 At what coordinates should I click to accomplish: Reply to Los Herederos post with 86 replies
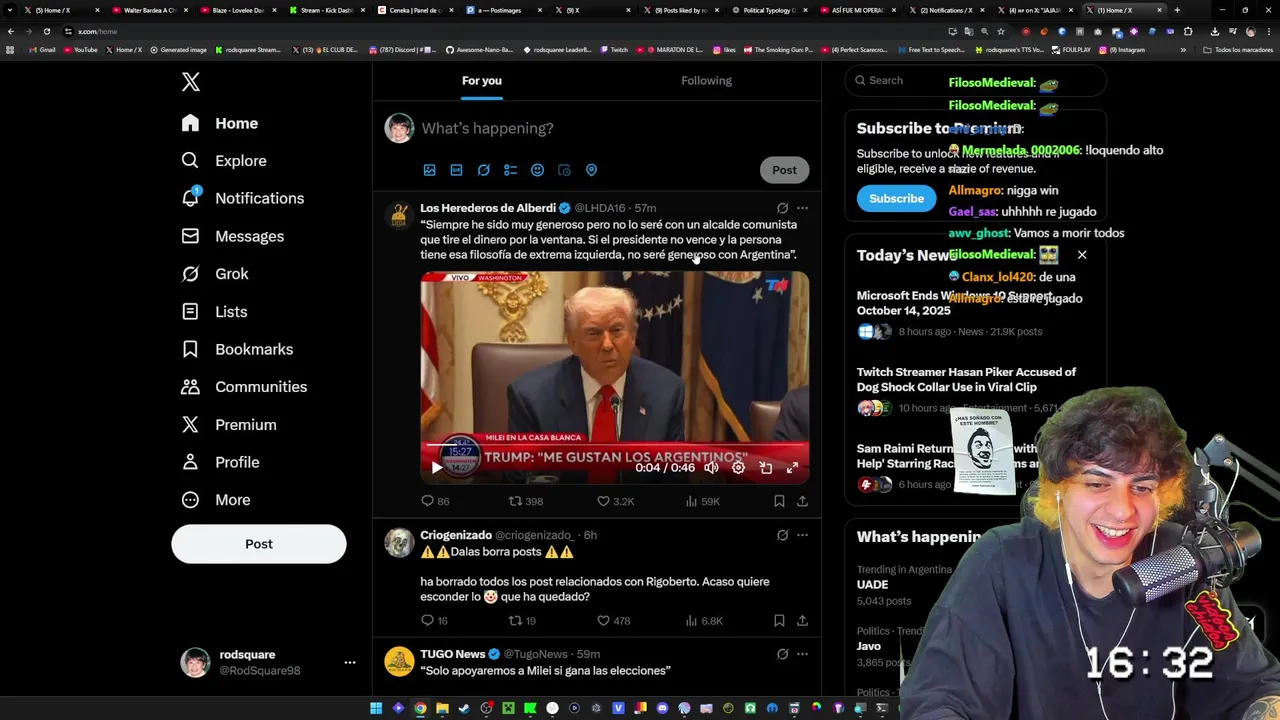point(435,501)
